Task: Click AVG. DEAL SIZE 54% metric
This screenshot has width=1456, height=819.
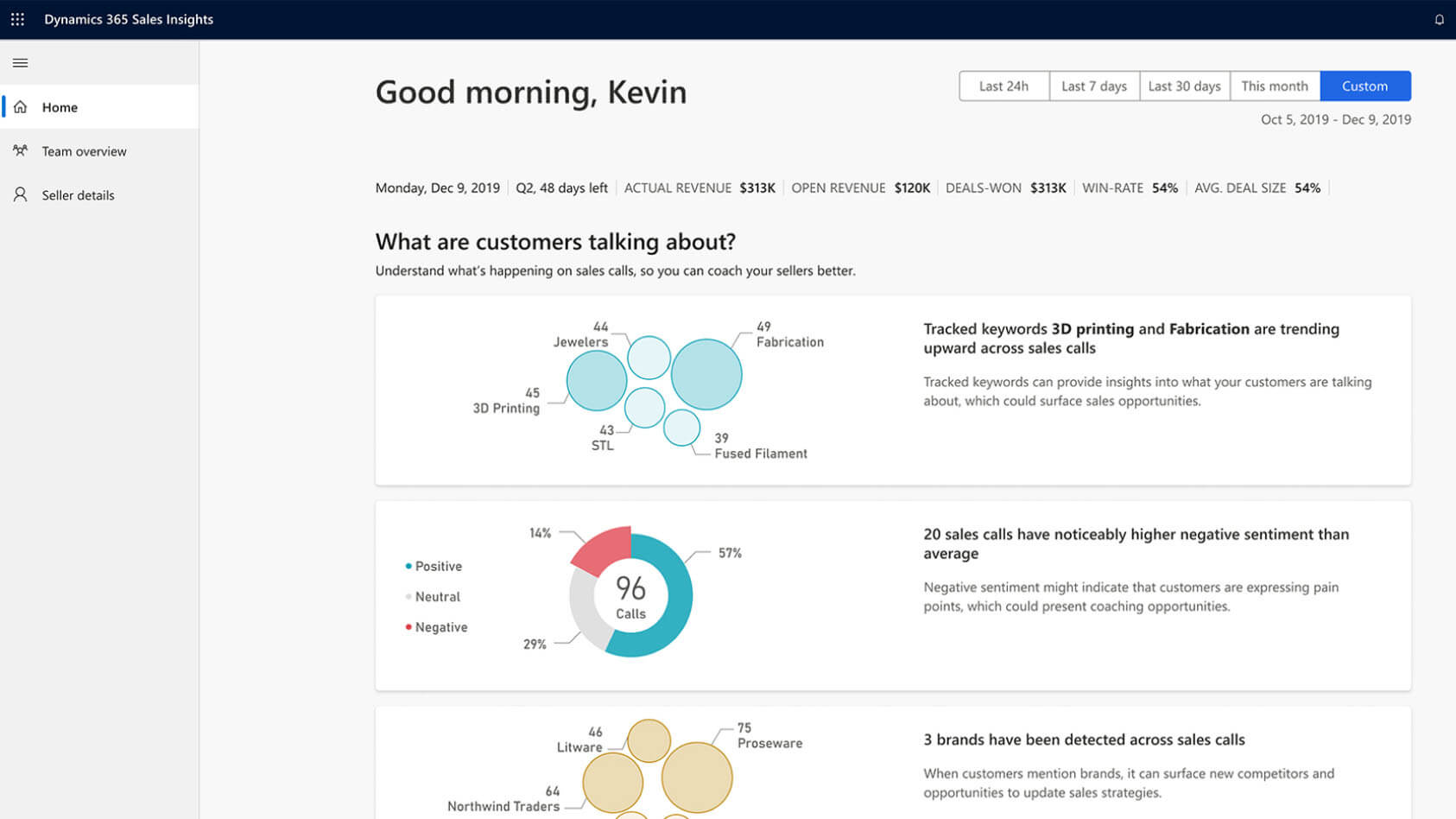Action: (x=1257, y=188)
